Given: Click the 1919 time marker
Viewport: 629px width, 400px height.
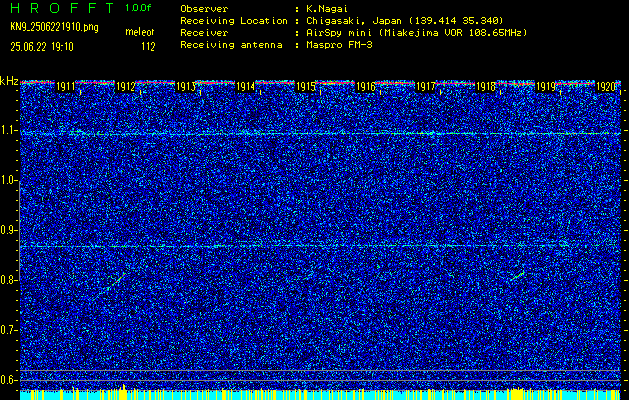Looking at the screenshot, I should [546, 87].
